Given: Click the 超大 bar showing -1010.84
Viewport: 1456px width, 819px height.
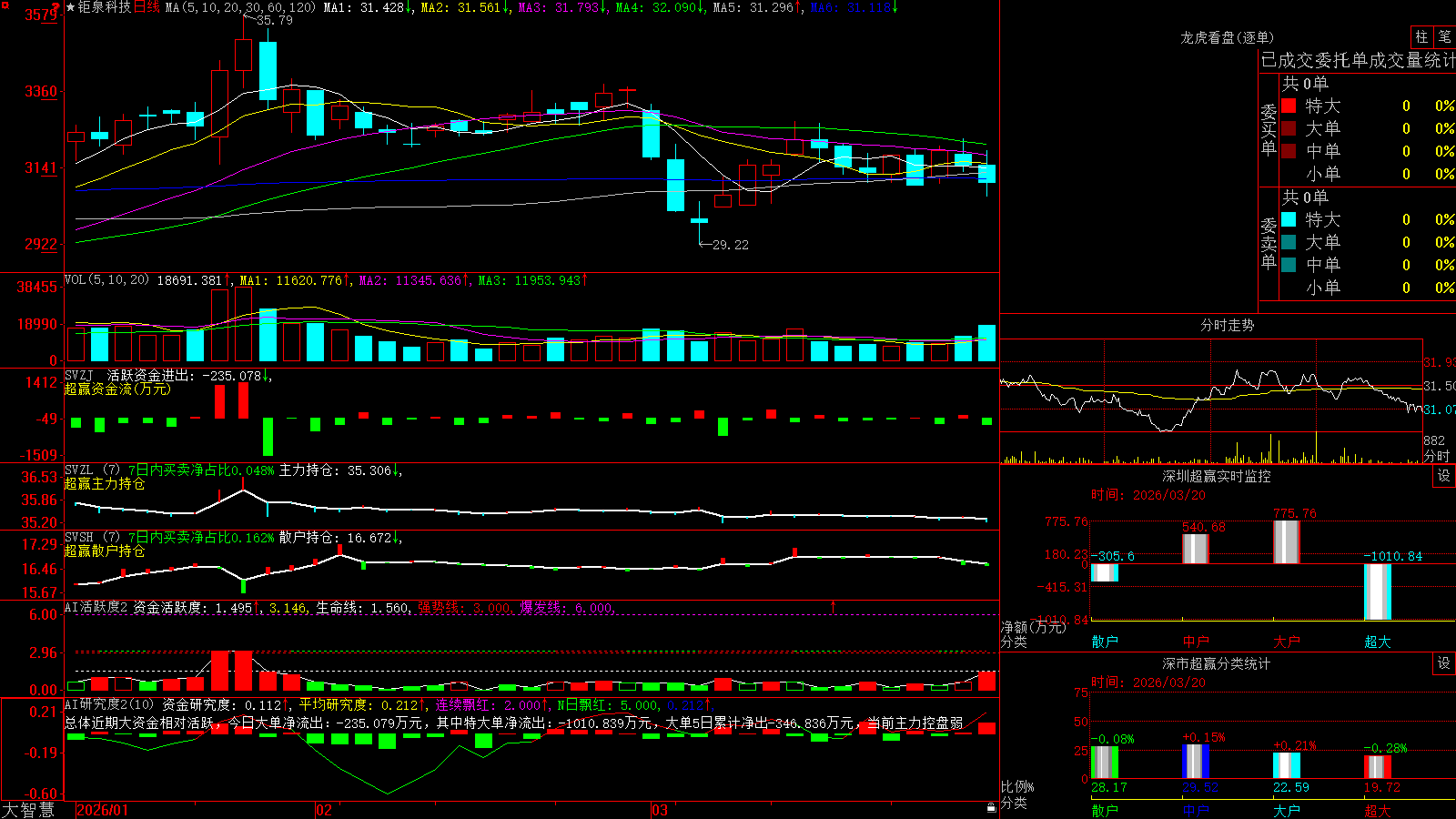Looking at the screenshot, I should click(x=1378, y=592).
